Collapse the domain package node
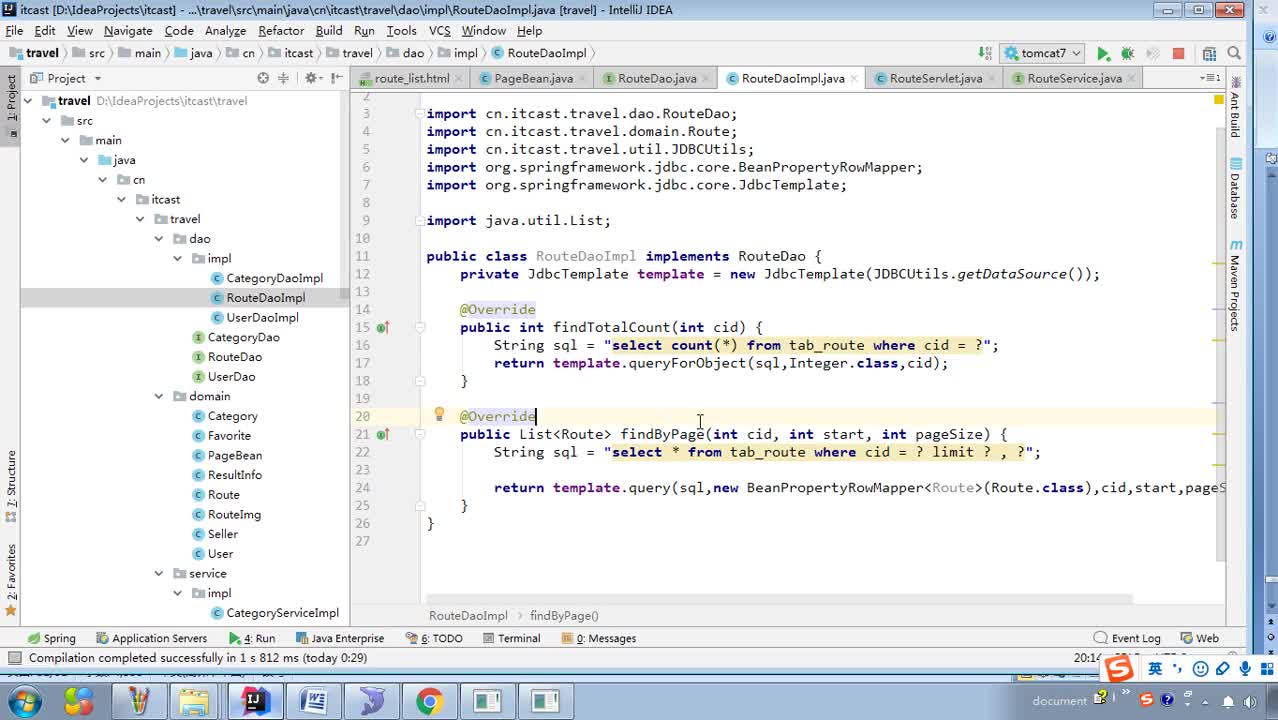Image resolution: width=1278 pixels, height=720 pixels. [159, 396]
